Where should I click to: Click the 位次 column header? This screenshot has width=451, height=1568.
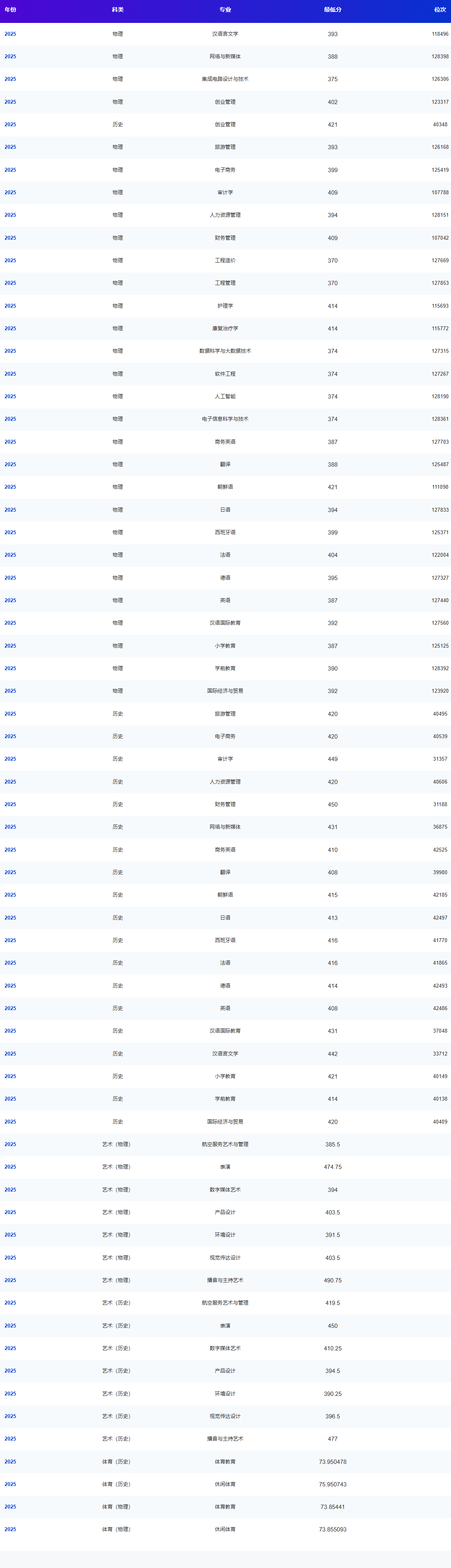439,10
